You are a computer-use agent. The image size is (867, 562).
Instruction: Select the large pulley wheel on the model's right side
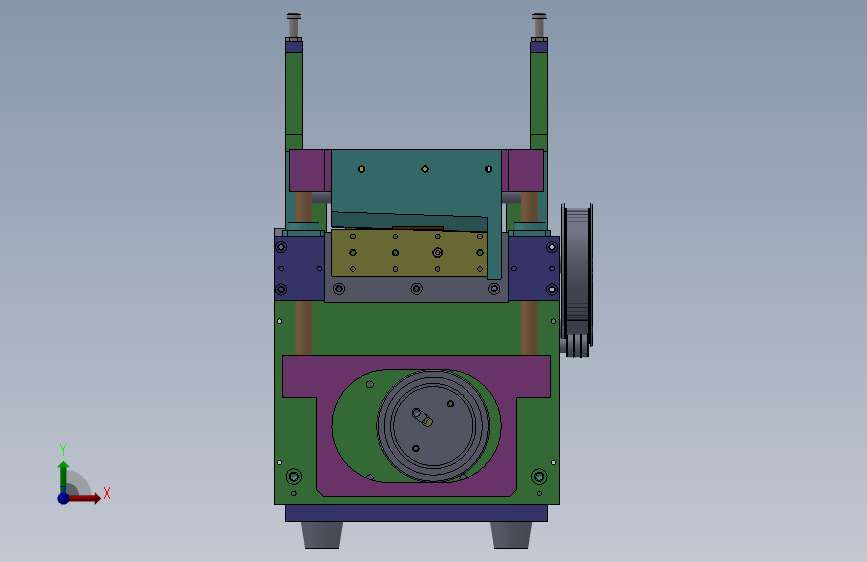point(577,271)
